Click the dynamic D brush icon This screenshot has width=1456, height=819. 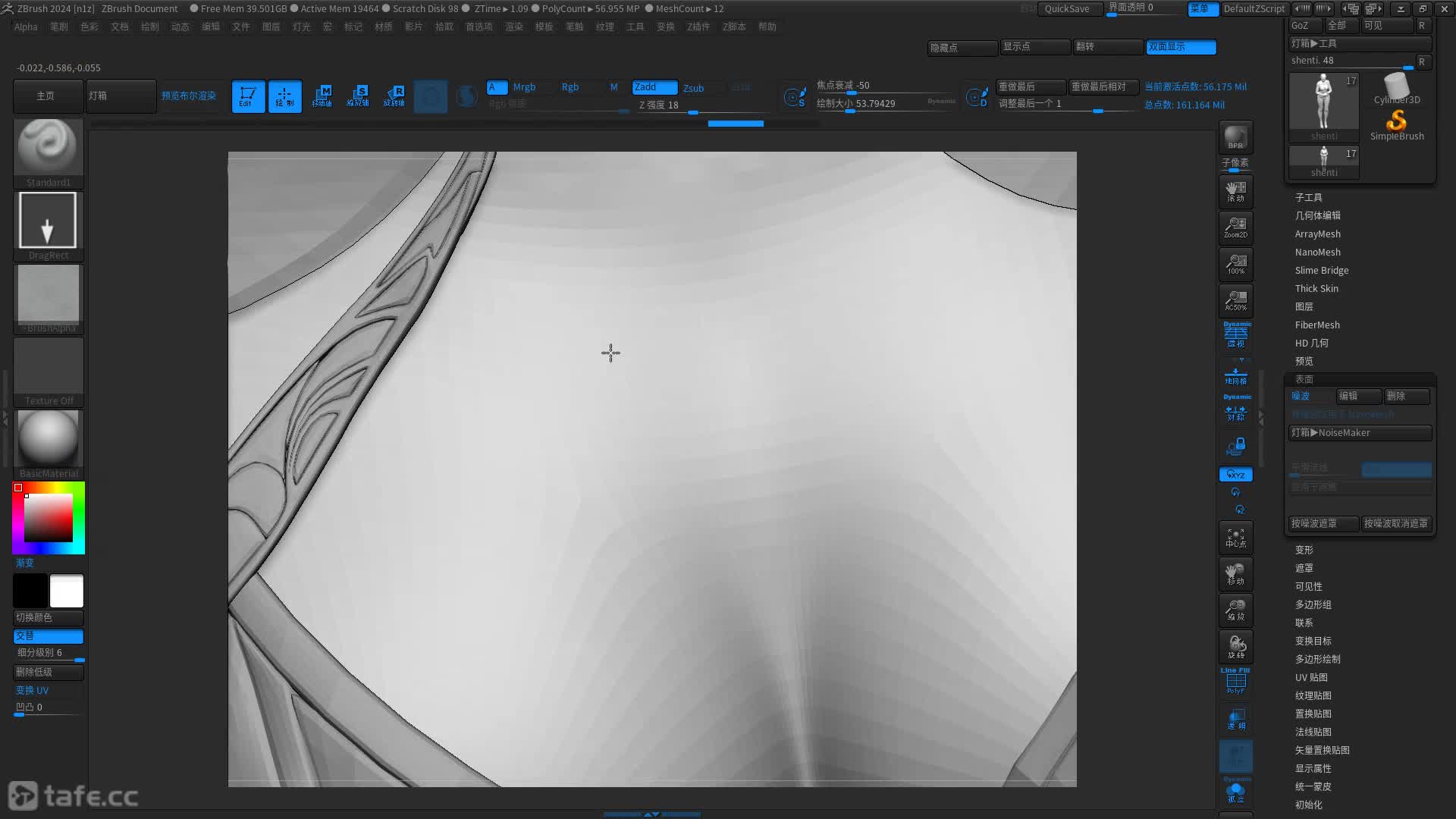click(x=977, y=97)
